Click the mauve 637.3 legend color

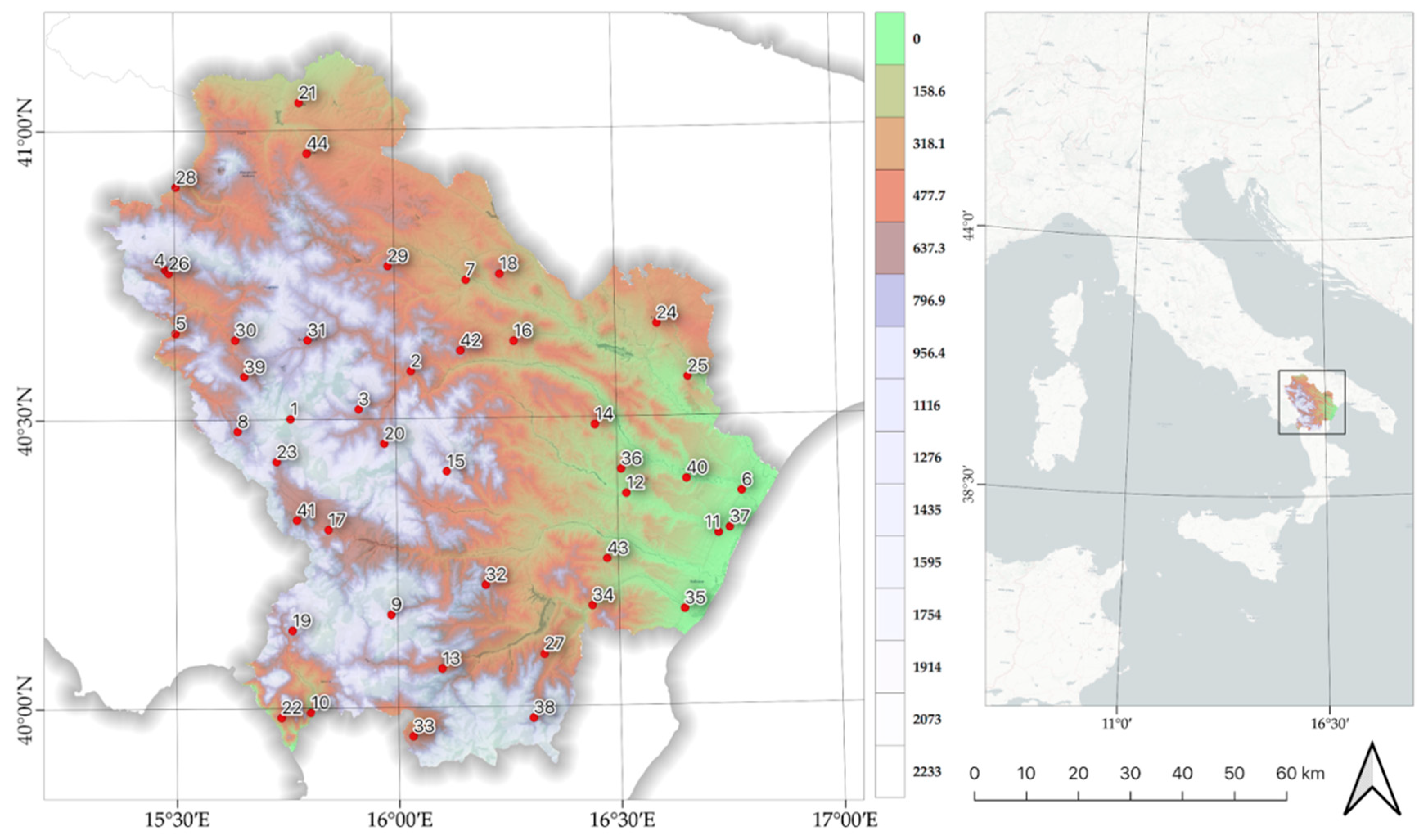click(890, 248)
